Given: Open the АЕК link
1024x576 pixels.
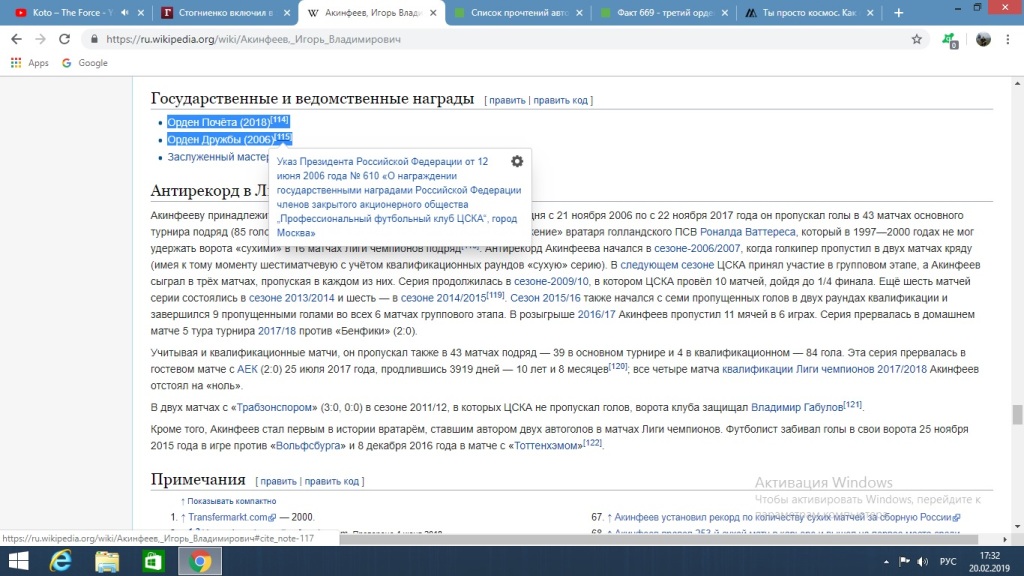Looking at the screenshot, I should [247, 369].
